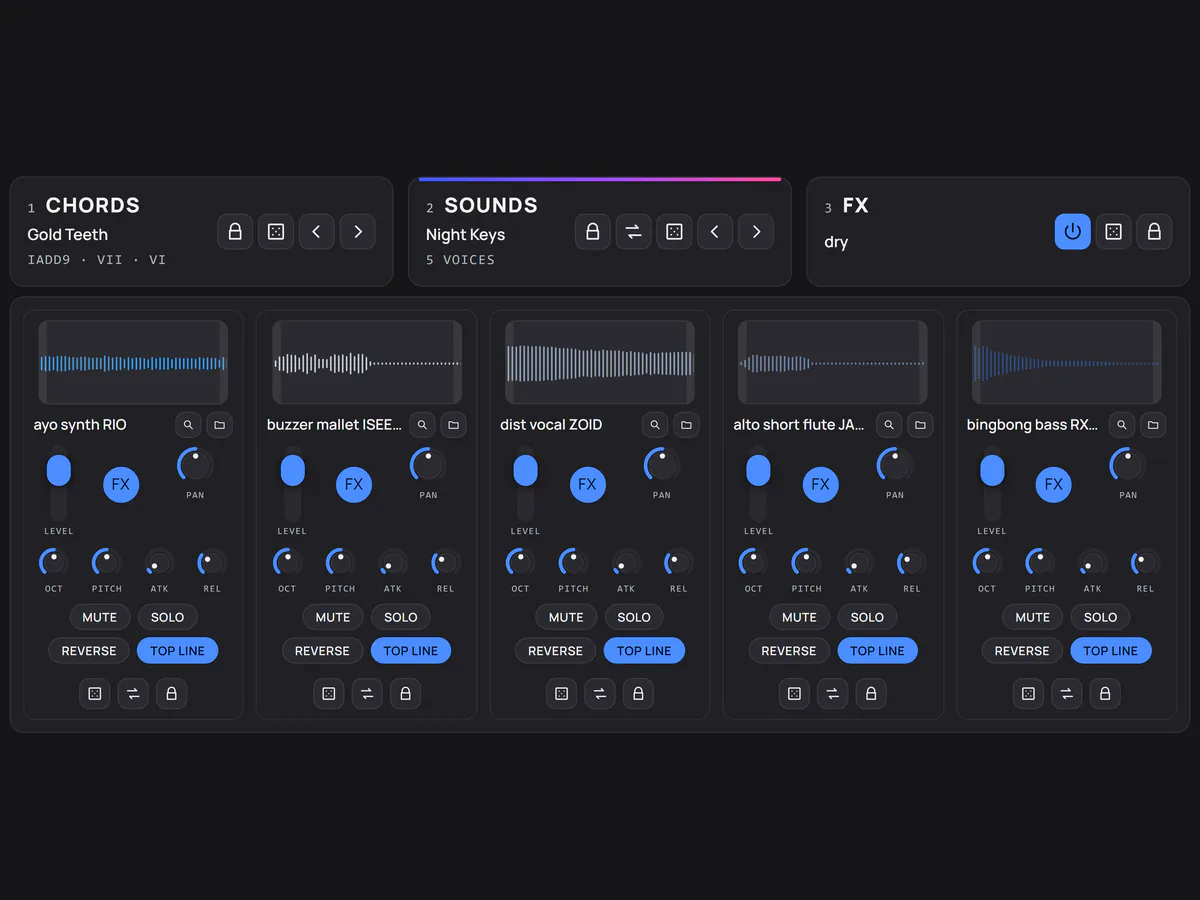The width and height of the screenshot is (1200, 900).
Task: Lock the ayo synth RIO voice
Action: coord(171,693)
